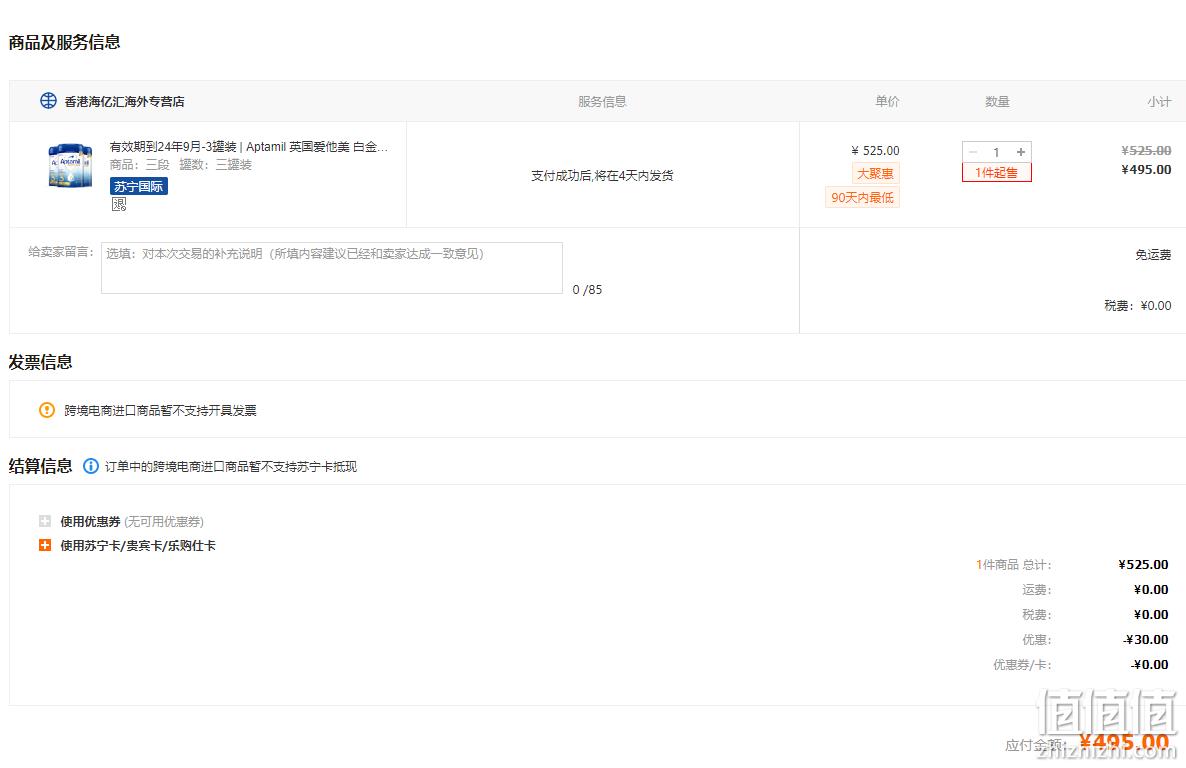Expand the 使用优惠券 section
This screenshot has height=768, width=1186.
(x=45, y=521)
